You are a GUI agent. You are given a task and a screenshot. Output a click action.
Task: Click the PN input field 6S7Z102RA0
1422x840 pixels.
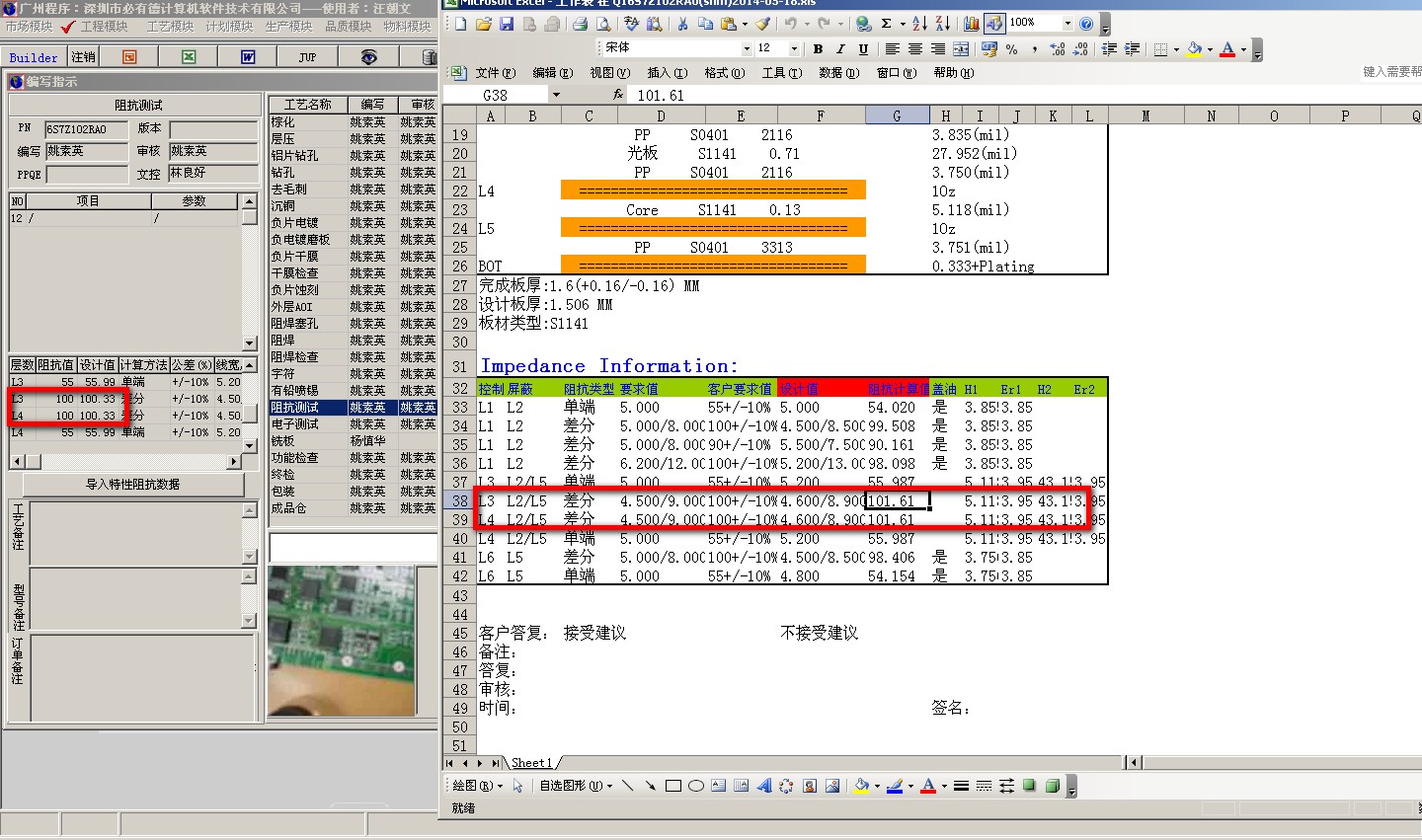tap(87, 129)
